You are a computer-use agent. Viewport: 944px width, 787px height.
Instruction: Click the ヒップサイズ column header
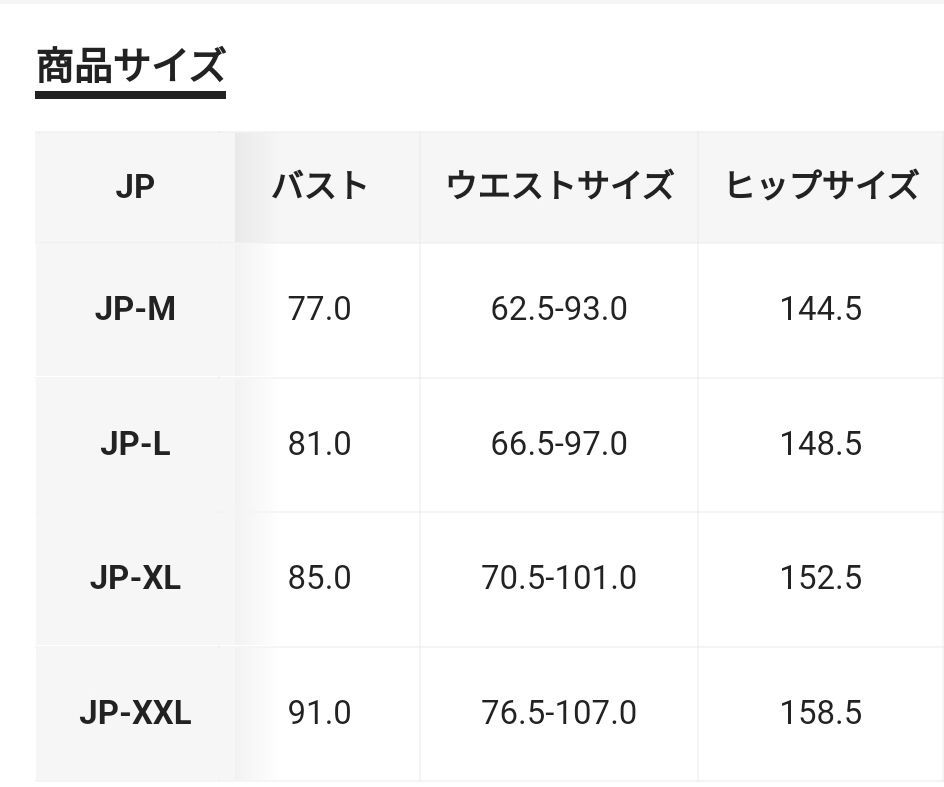pos(821,187)
